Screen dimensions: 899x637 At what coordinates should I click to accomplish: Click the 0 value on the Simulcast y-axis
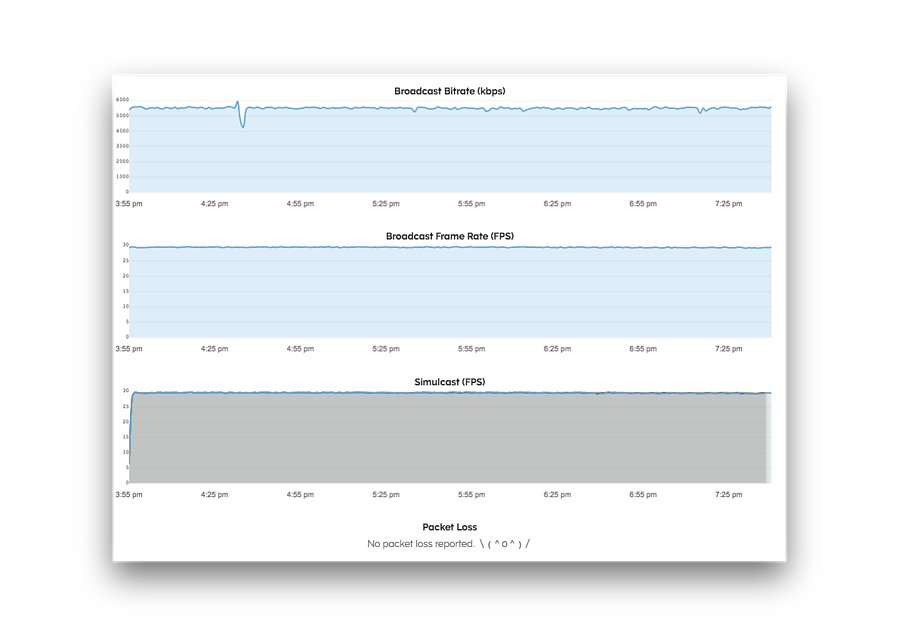click(127, 480)
